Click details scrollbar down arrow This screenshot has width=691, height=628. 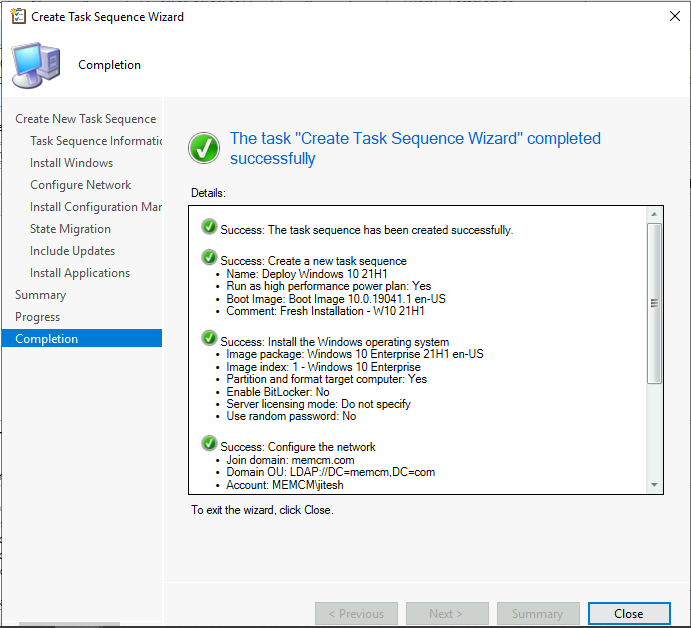coord(654,485)
